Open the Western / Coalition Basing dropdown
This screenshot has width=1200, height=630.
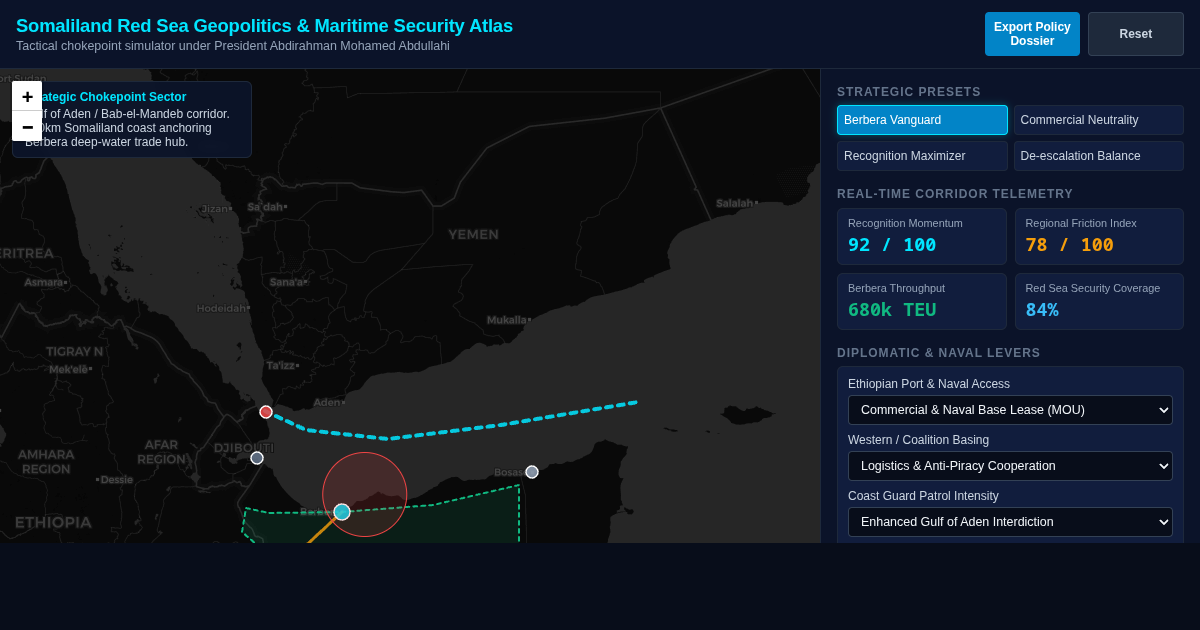(1010, 466)
